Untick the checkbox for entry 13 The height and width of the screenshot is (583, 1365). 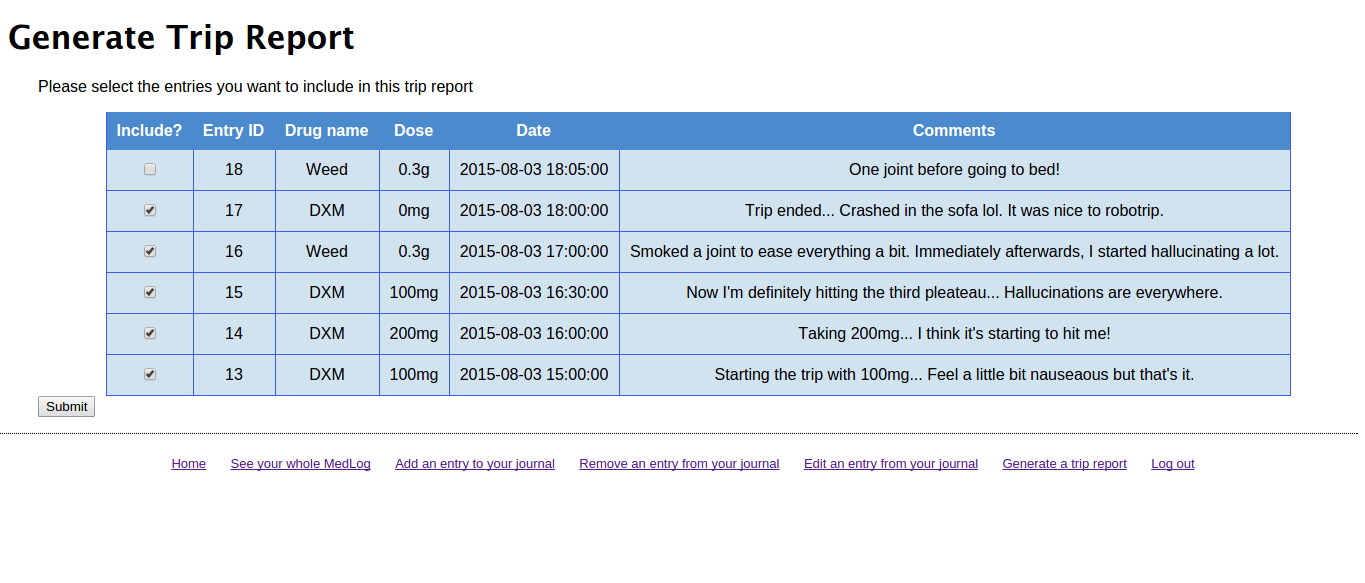click(150, 375)
